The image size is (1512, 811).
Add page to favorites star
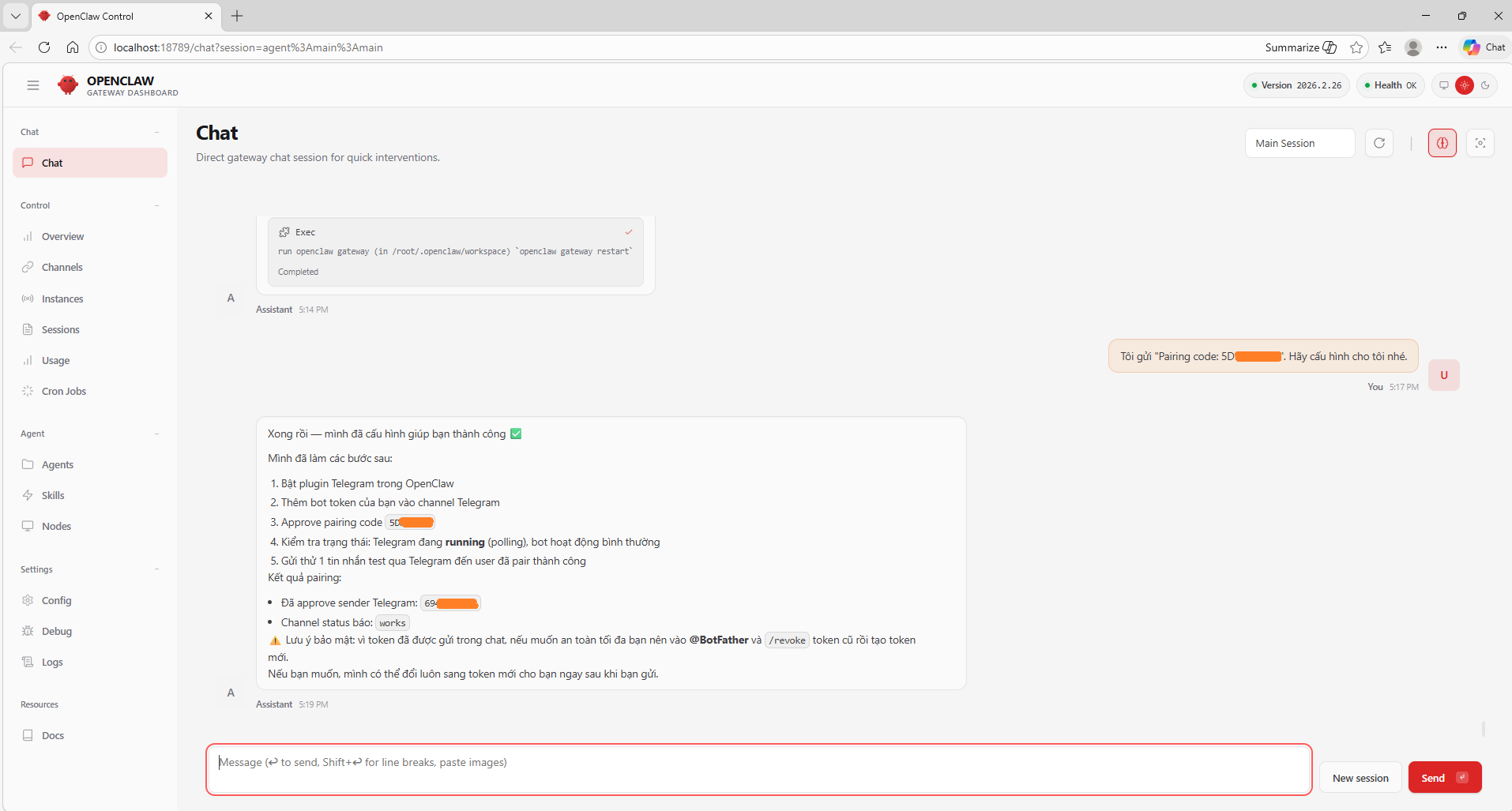tap(1356, 47)
